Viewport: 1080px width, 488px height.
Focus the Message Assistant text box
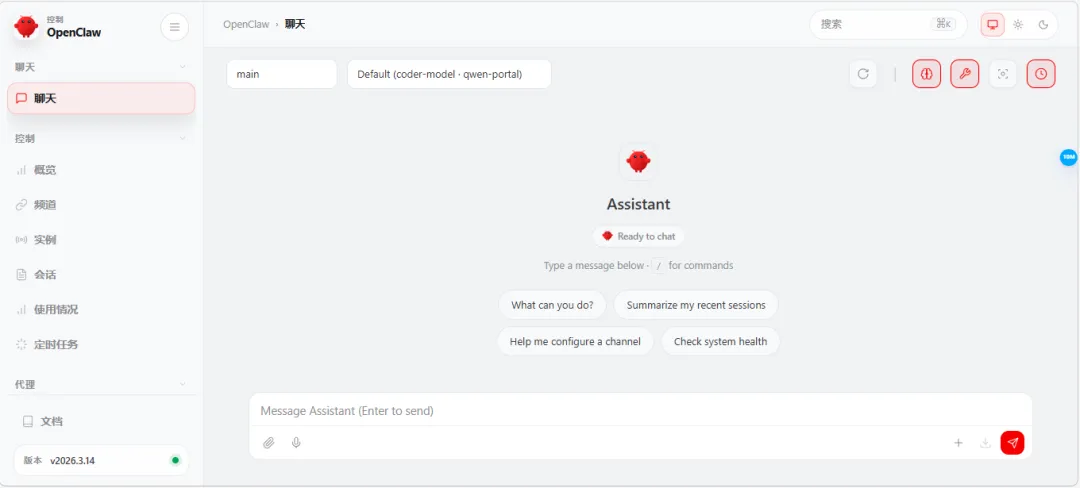(x=640, y=411)
